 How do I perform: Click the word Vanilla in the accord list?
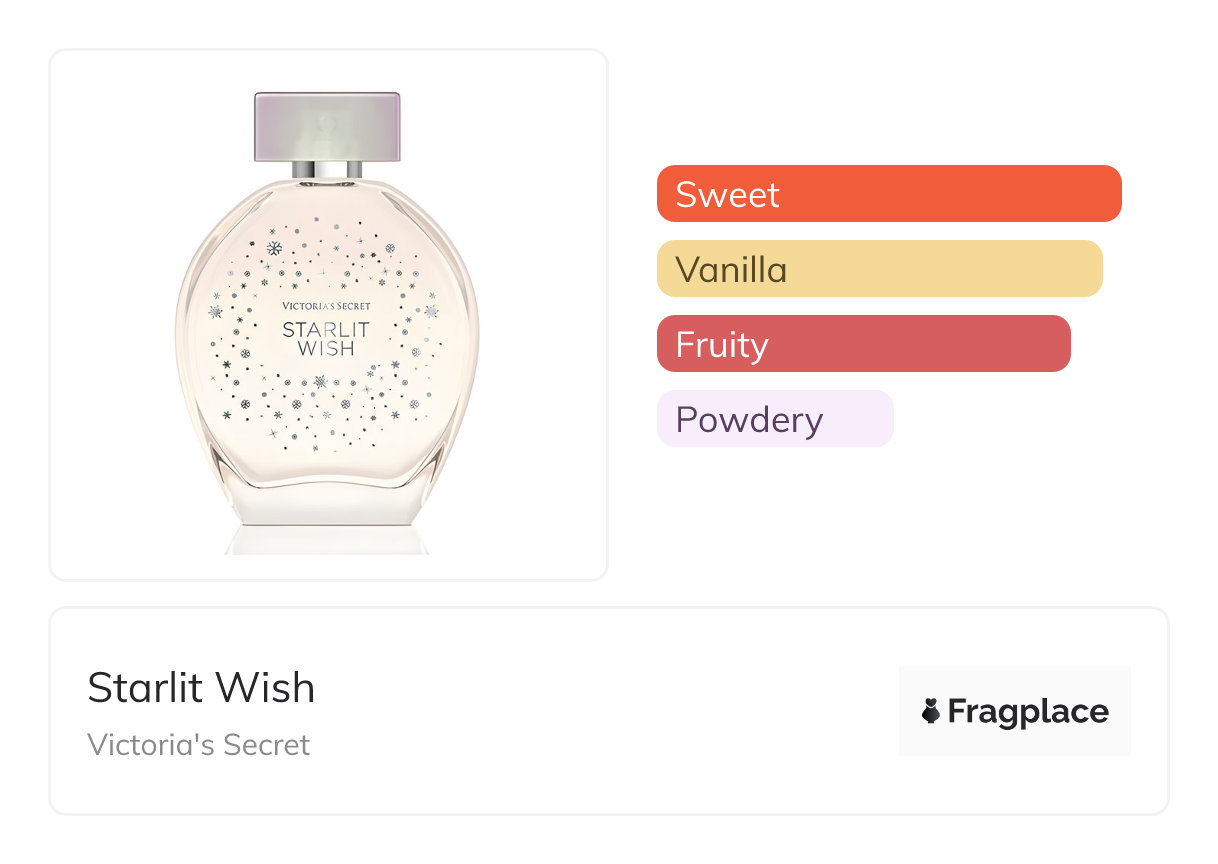coord(731,270)
